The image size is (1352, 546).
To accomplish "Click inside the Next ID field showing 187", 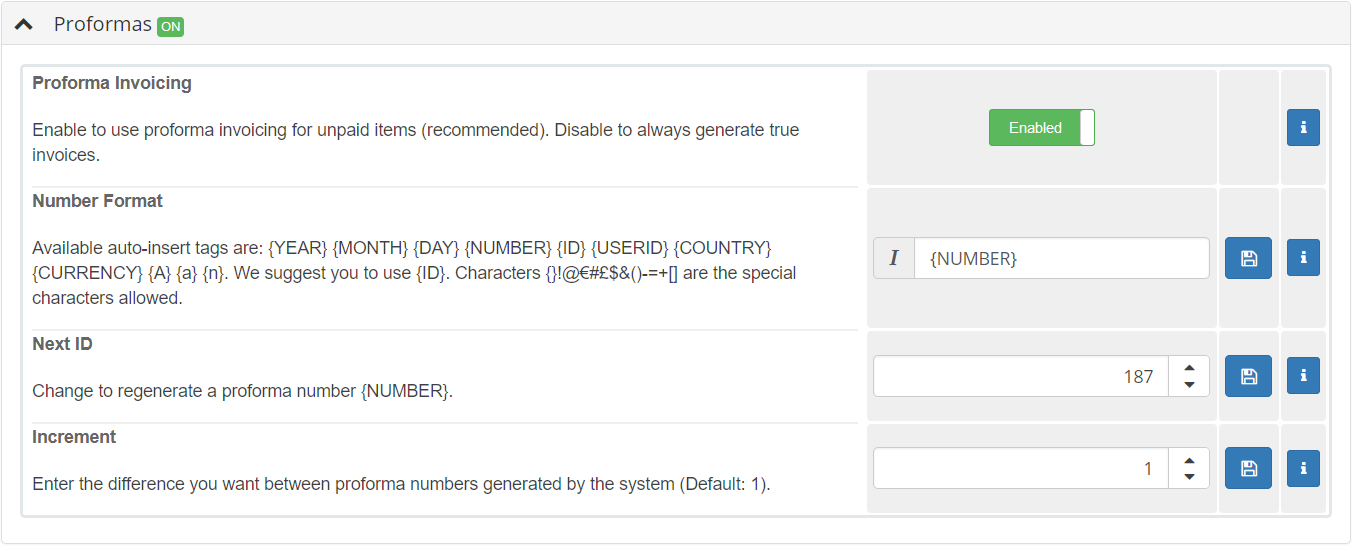I will (x=1021, y=376).
